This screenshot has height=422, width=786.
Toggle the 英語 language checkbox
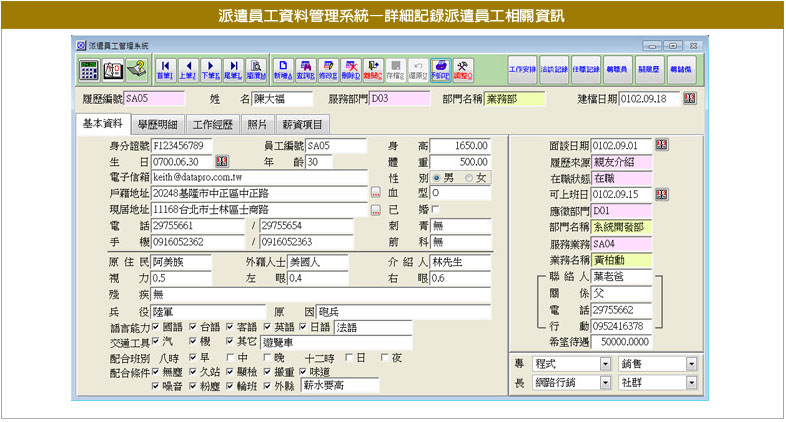point(270,327)
